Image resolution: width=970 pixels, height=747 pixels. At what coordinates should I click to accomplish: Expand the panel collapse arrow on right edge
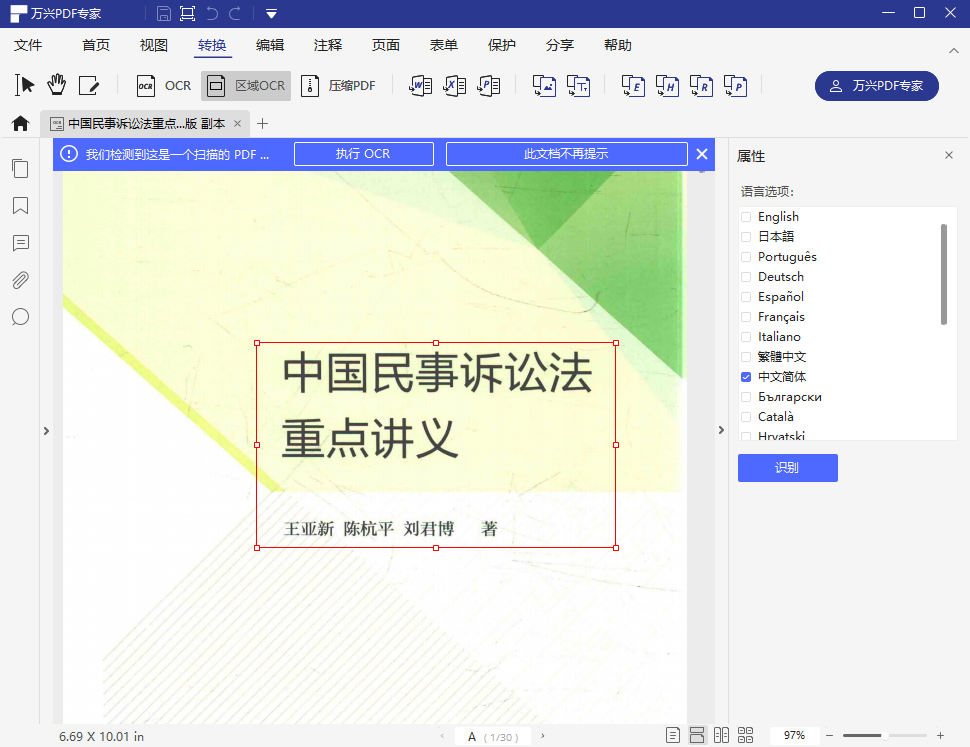tap(721, 430)
